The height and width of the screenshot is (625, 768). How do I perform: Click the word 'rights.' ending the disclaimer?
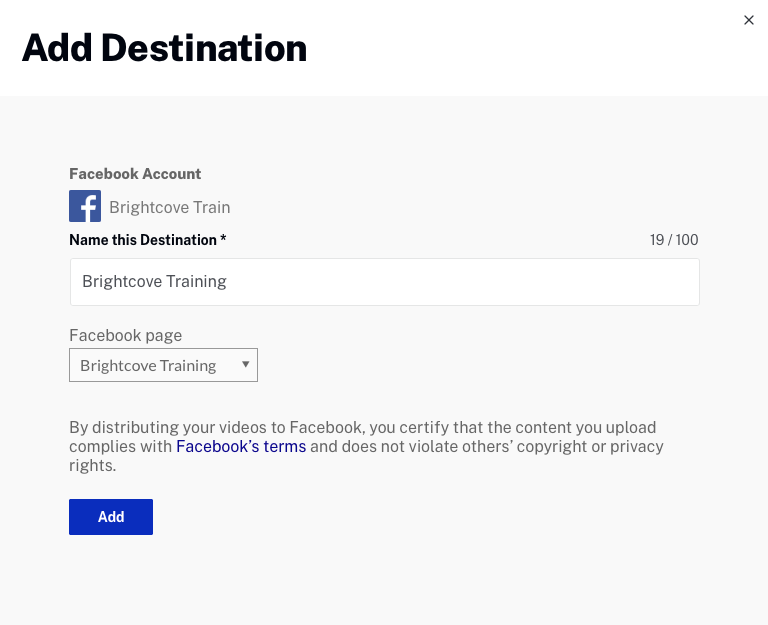(x=93, y=466)
